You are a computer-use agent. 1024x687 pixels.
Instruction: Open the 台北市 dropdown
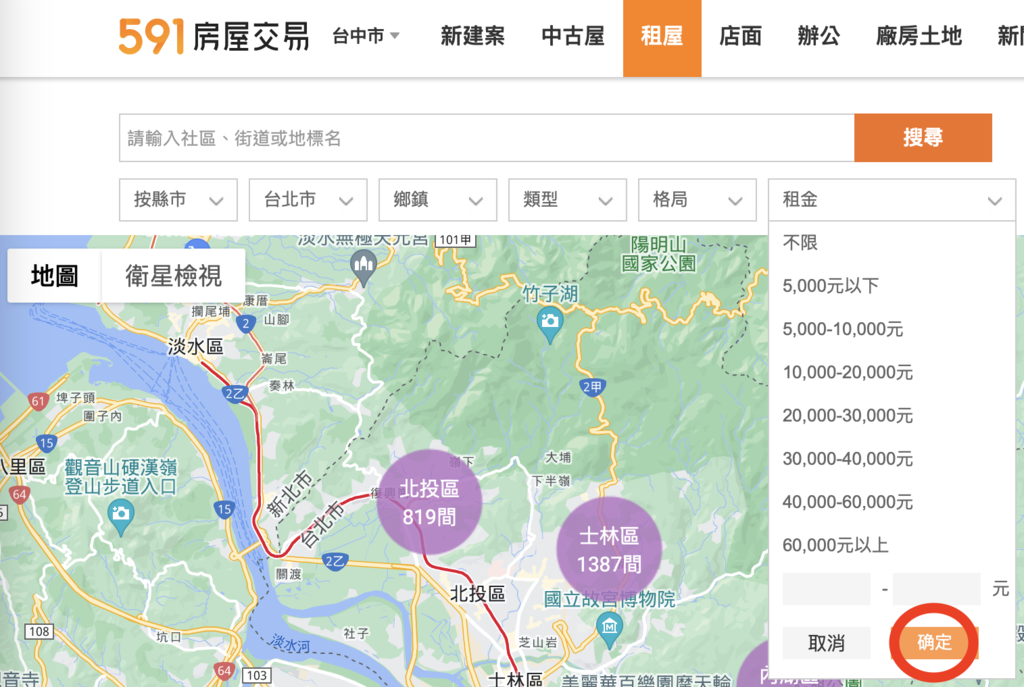(x=308, y=200)
